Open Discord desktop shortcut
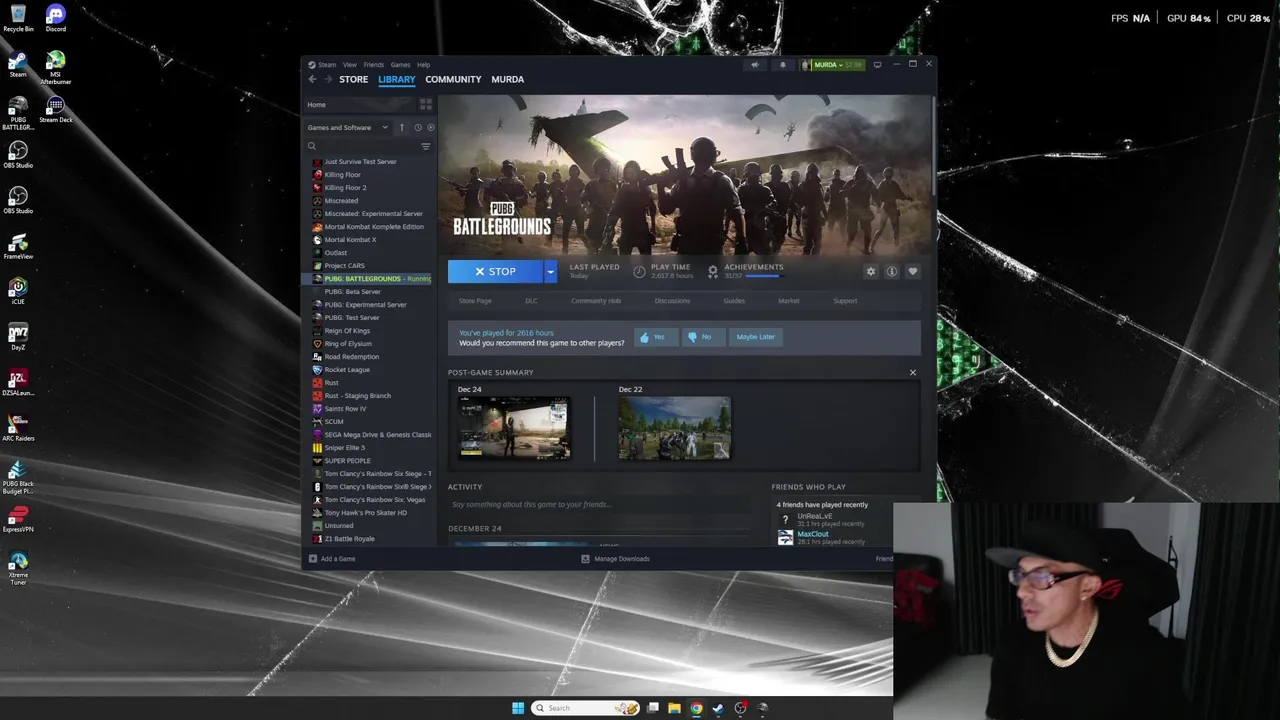Viewport: 1280px width, 720px height. tap(56, 18)
